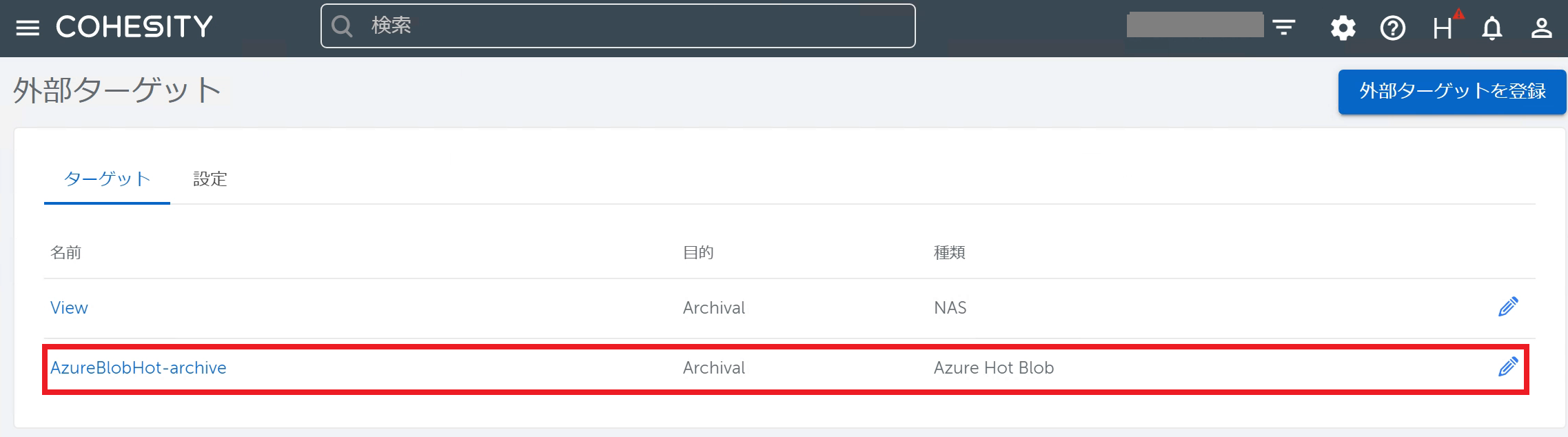Click into the 検索 search field

618,26
